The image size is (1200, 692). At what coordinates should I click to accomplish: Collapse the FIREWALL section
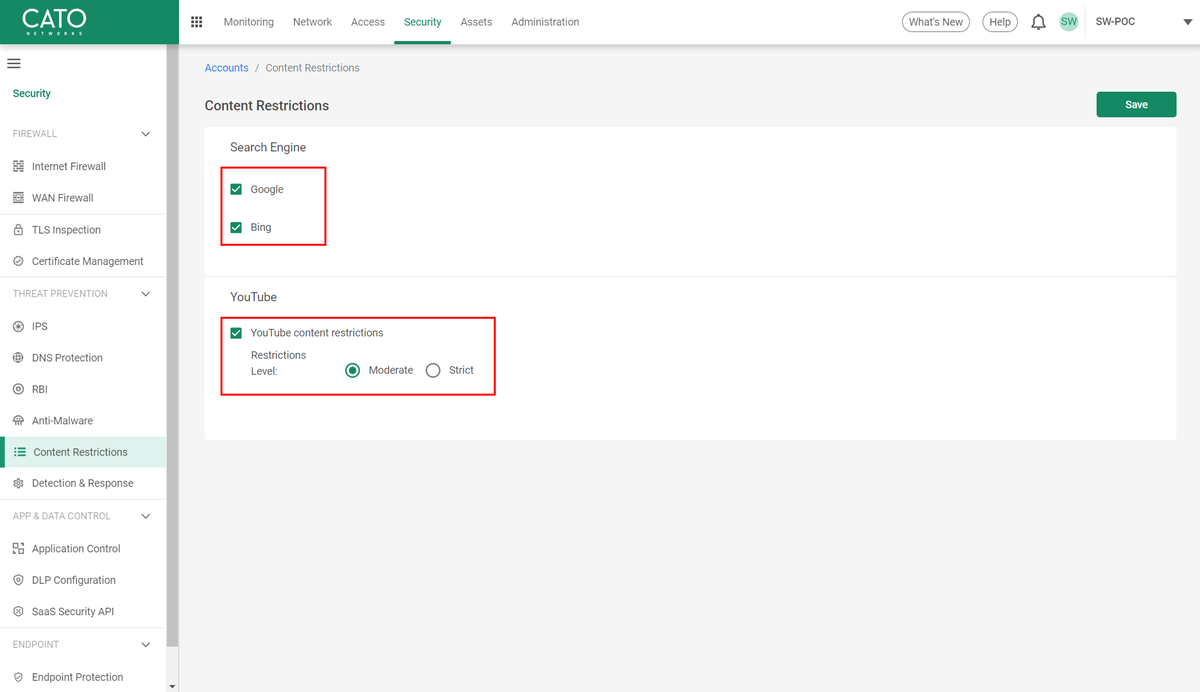[146, 134]
